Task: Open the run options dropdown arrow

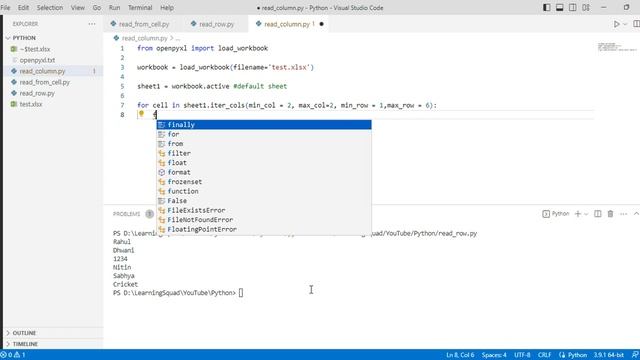Action: tap(625, 24)
